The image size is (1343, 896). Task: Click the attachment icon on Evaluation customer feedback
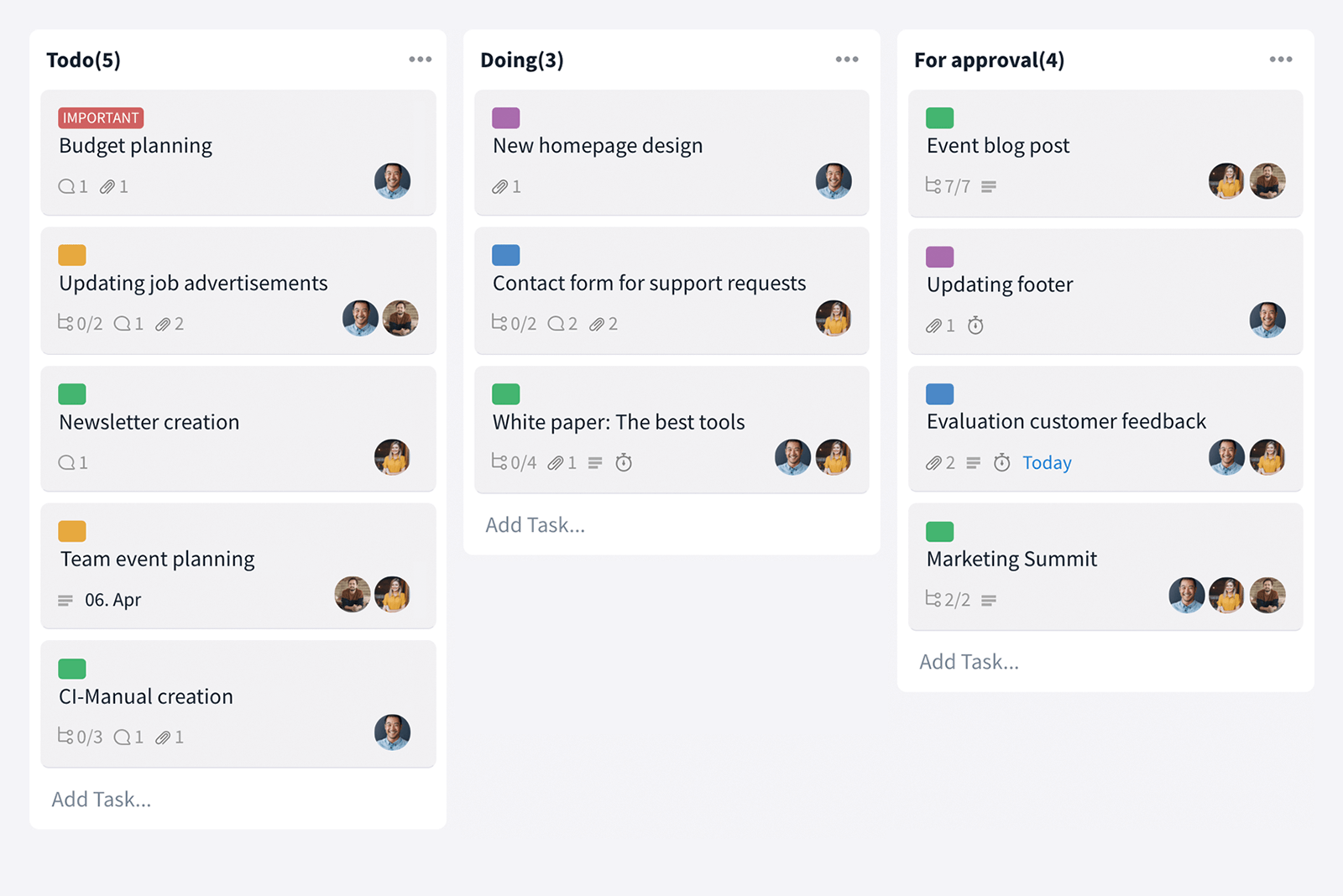[x=934, y=463]
